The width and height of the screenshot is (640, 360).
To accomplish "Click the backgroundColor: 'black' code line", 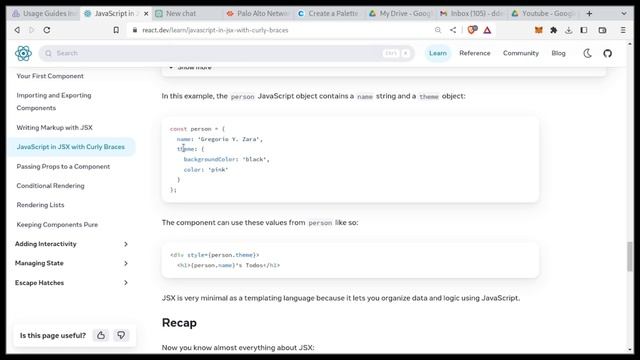I will coord(227,159).
